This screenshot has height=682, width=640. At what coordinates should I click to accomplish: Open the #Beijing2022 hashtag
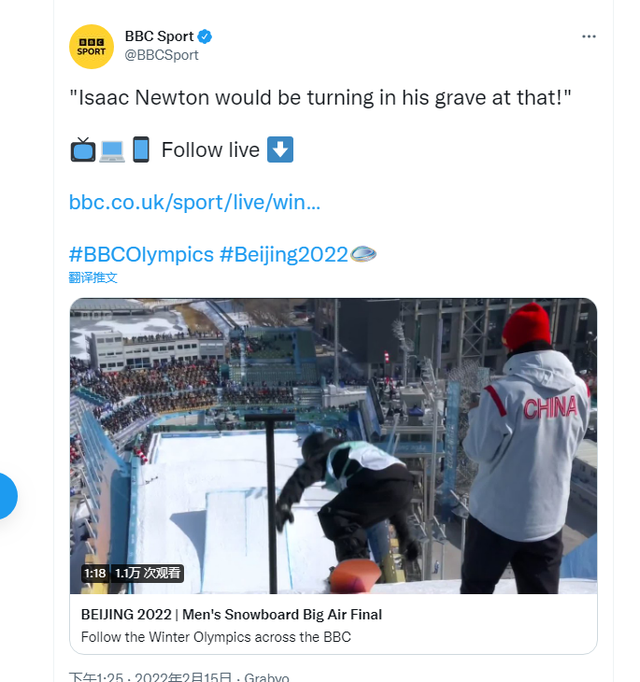(283, 254)
